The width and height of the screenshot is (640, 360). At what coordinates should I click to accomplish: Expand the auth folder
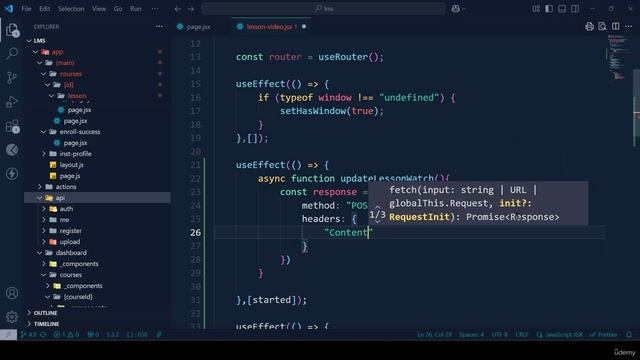44,209
